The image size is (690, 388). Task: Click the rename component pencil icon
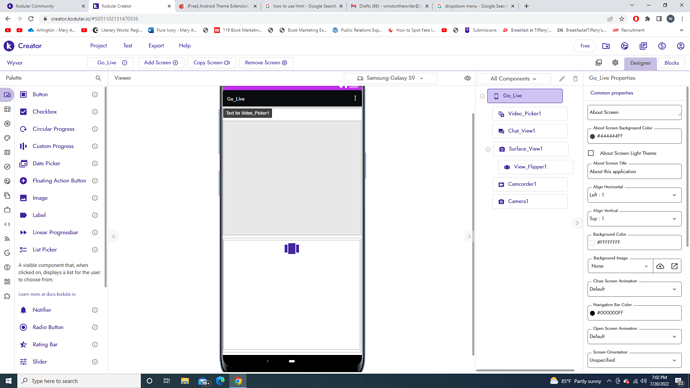(x=562, y=79)
